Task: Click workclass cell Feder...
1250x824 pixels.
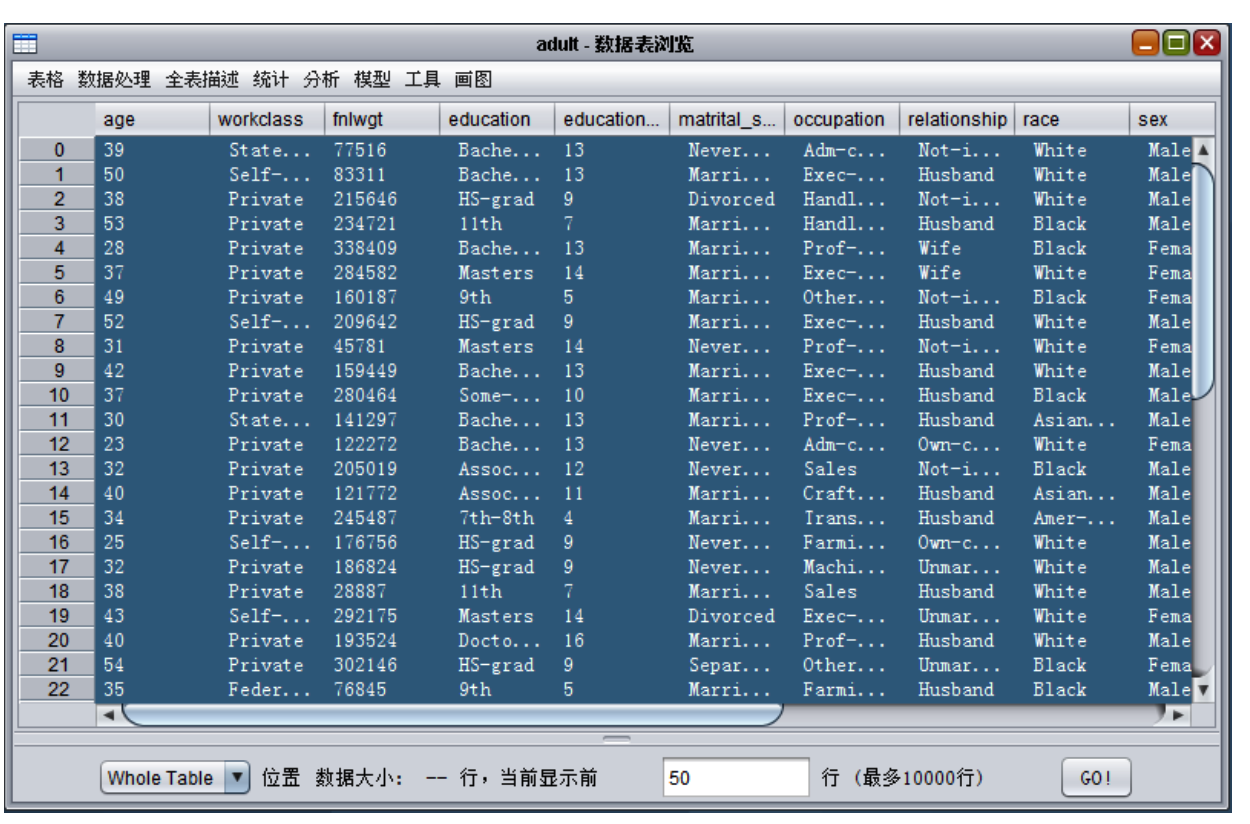Action: 269,689
